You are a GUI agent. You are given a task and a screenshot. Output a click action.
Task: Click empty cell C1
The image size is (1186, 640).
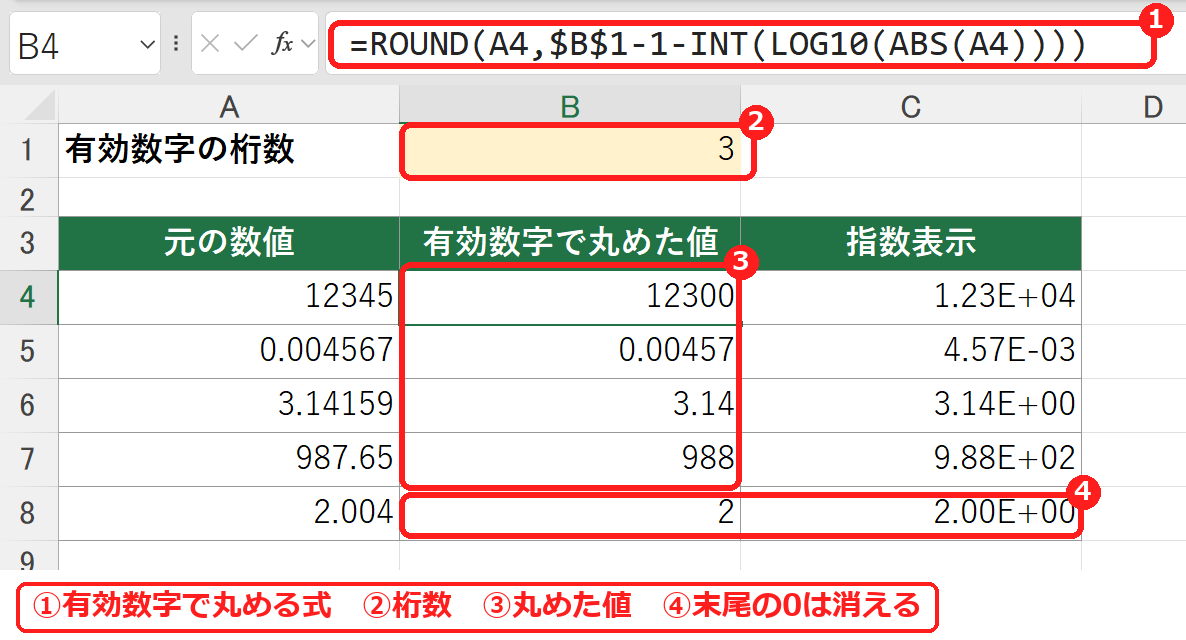911,151
